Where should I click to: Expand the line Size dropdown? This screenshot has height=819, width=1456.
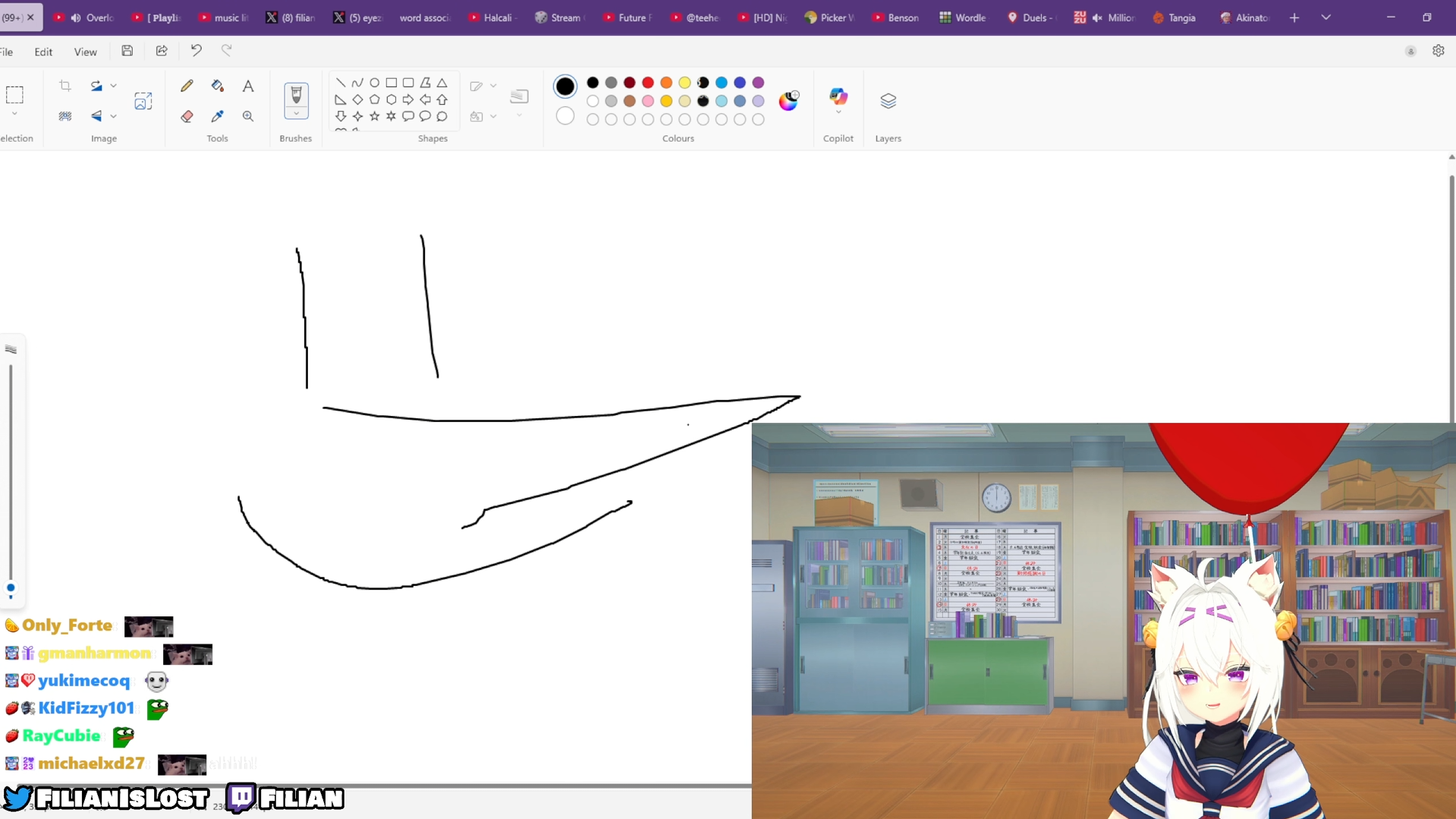pos(519,115)
